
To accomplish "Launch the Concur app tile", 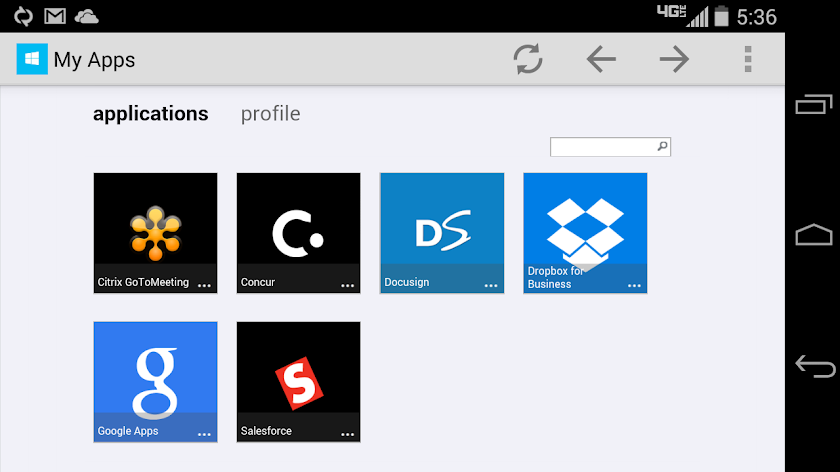I will coord(298,233).
